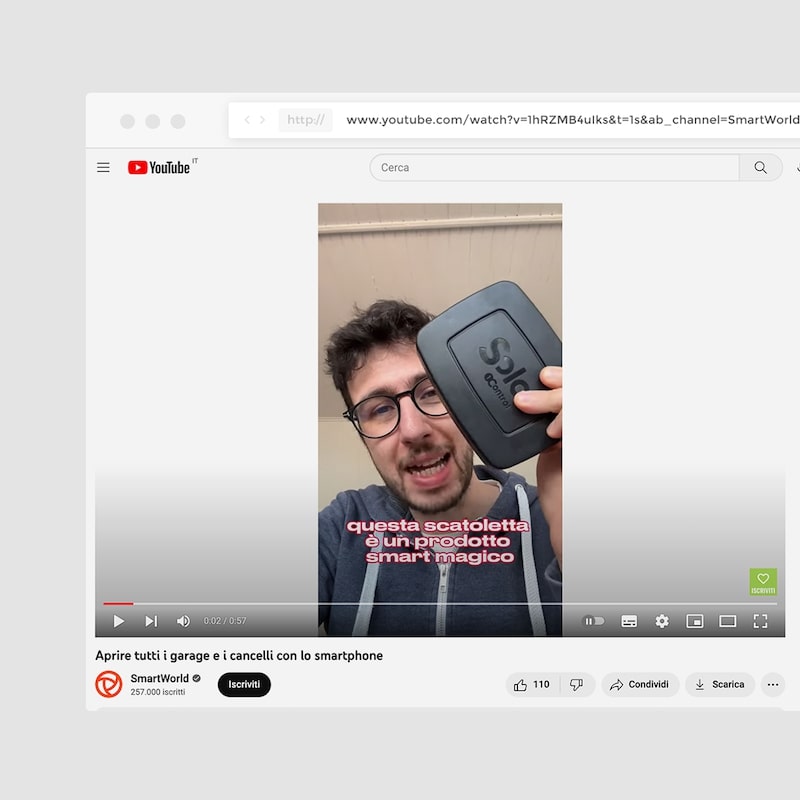The width and height of the screenshot is (800, 800).
Task: Switch to theater mode
Action: tap(727, 621)
